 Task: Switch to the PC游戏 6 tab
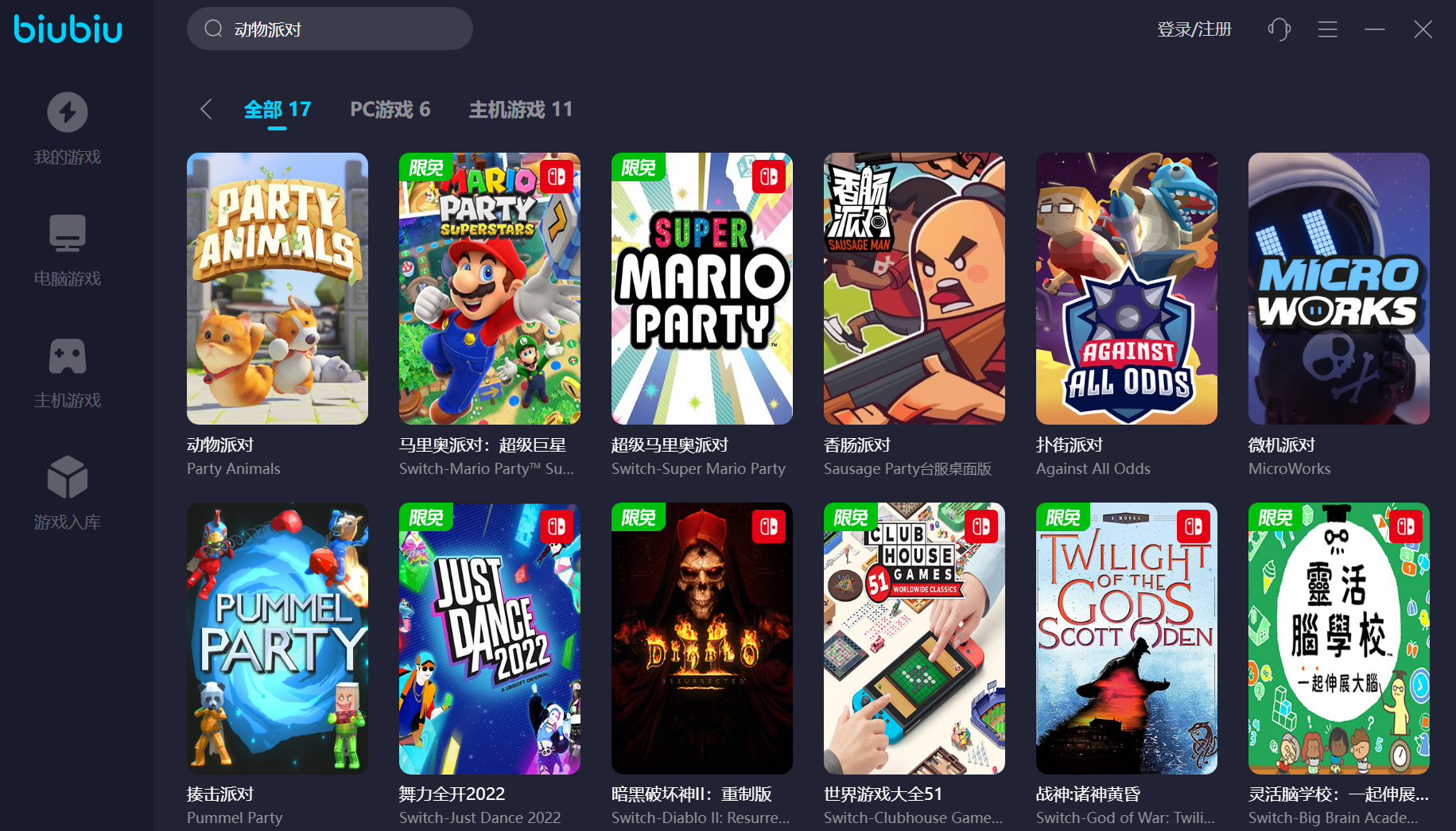tap(390, 109)
